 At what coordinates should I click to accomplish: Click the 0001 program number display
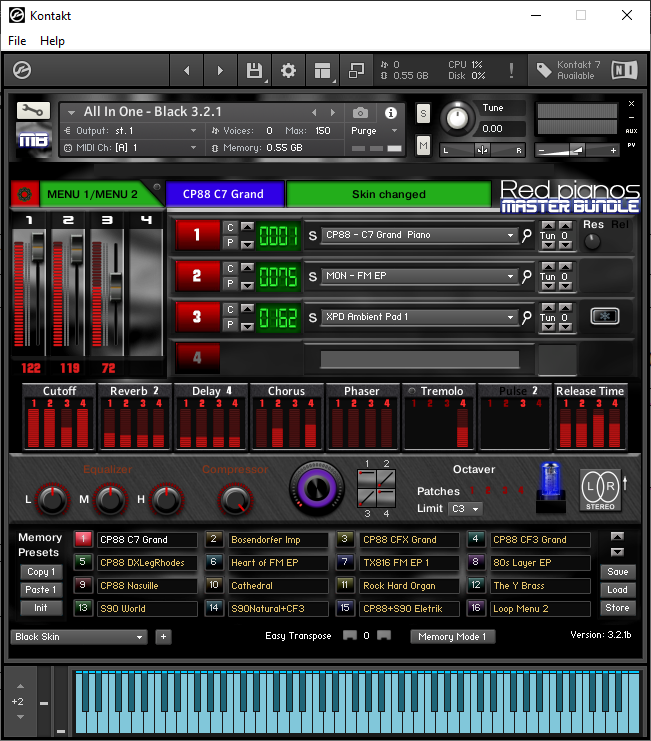coord(278,235)
